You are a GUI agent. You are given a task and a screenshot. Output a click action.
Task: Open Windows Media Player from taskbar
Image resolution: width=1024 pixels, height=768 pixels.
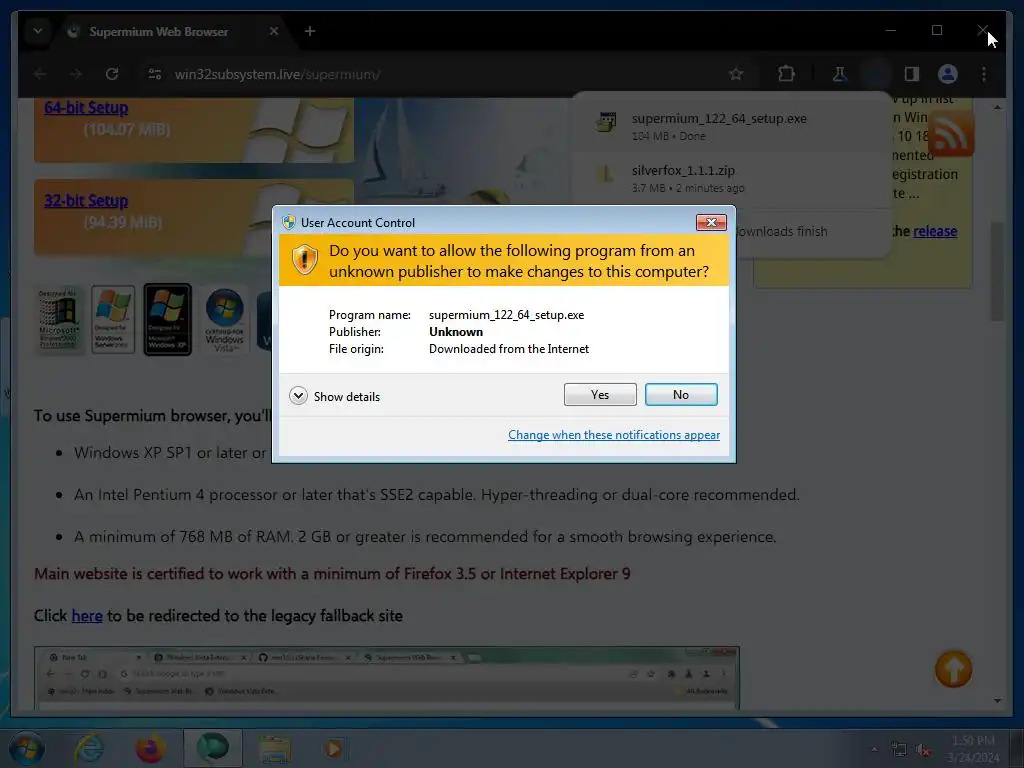pyautogui.click(x=334, y=748)
